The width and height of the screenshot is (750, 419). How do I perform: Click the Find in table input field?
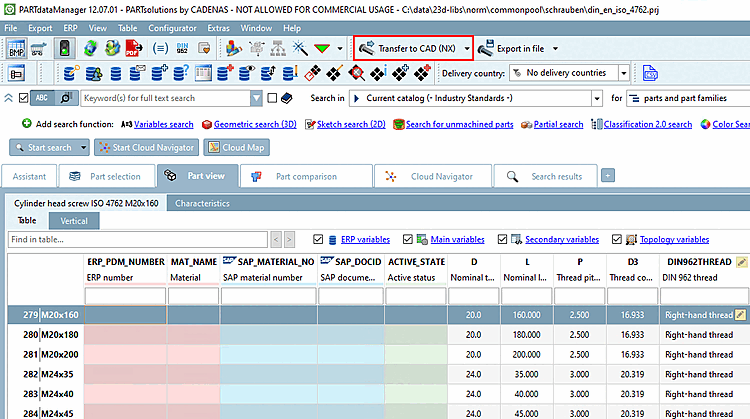(x=138, y=239)
